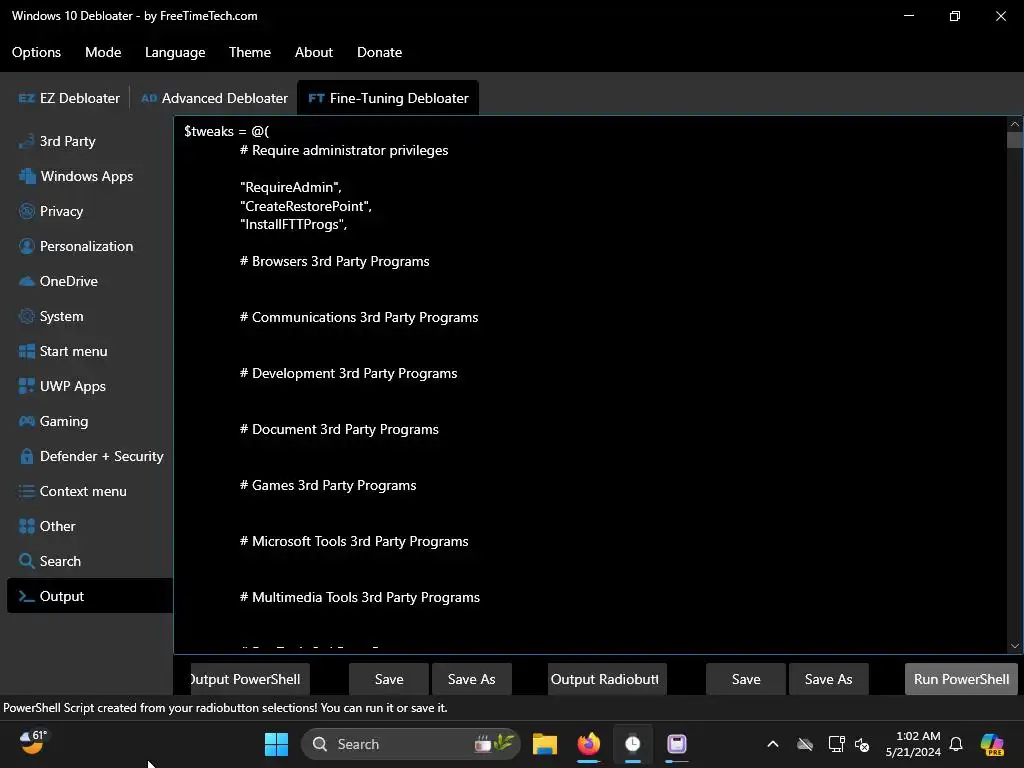Show hidden system tray icons
The image size is (1024, 768).
click(x=773, y=744)
